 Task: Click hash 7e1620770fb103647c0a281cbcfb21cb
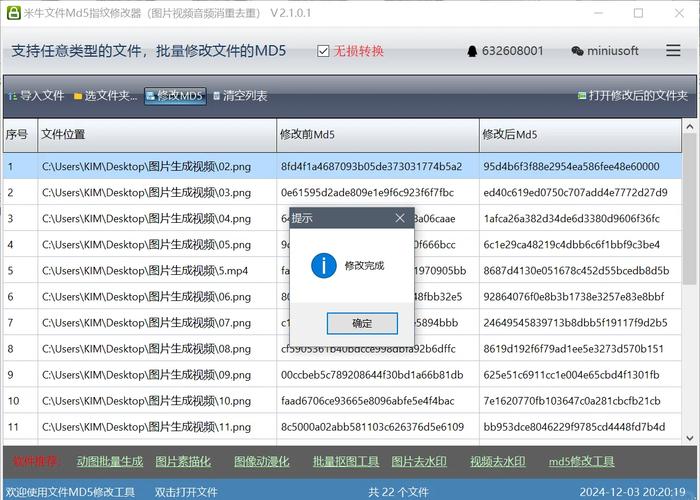572,401
